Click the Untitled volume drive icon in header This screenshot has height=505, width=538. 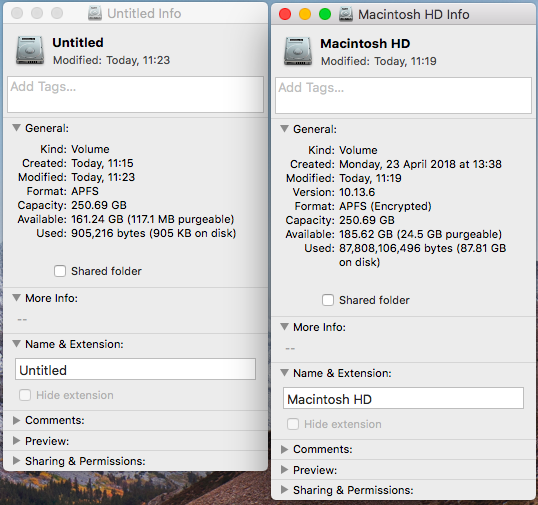[30, 50]
